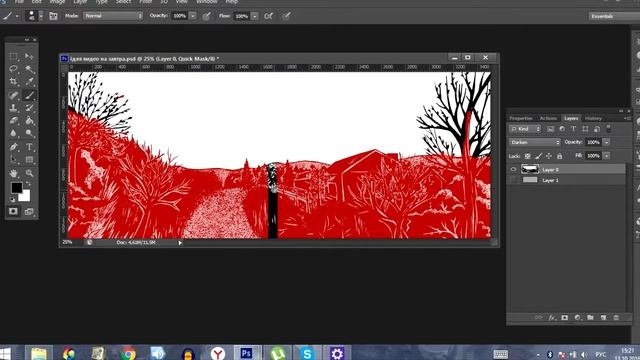The width and height of the screenshot is (640, 360).
Task: Click the background white color swatch
Action: click(26, 197)
